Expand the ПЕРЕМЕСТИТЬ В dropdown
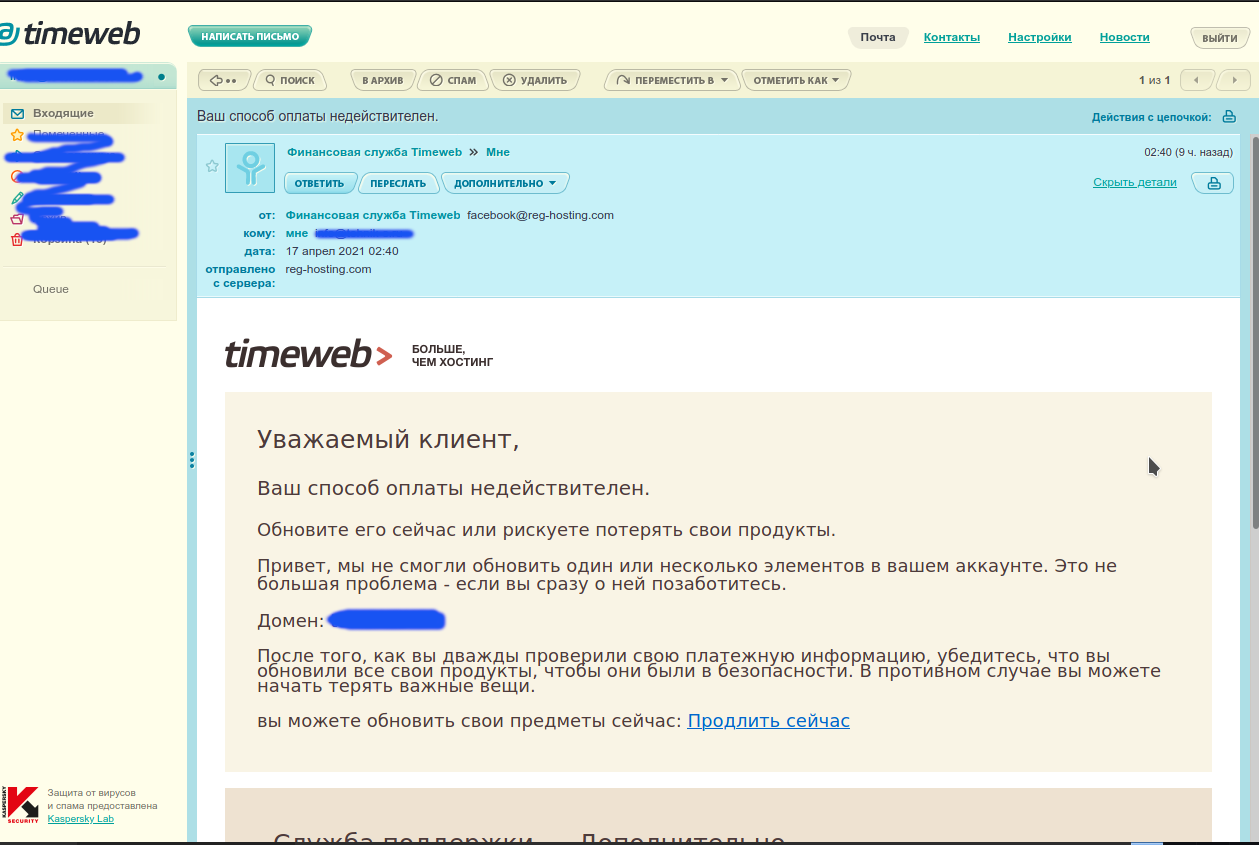The width and height of the screenshot is (1259, 845). (672, 80)
